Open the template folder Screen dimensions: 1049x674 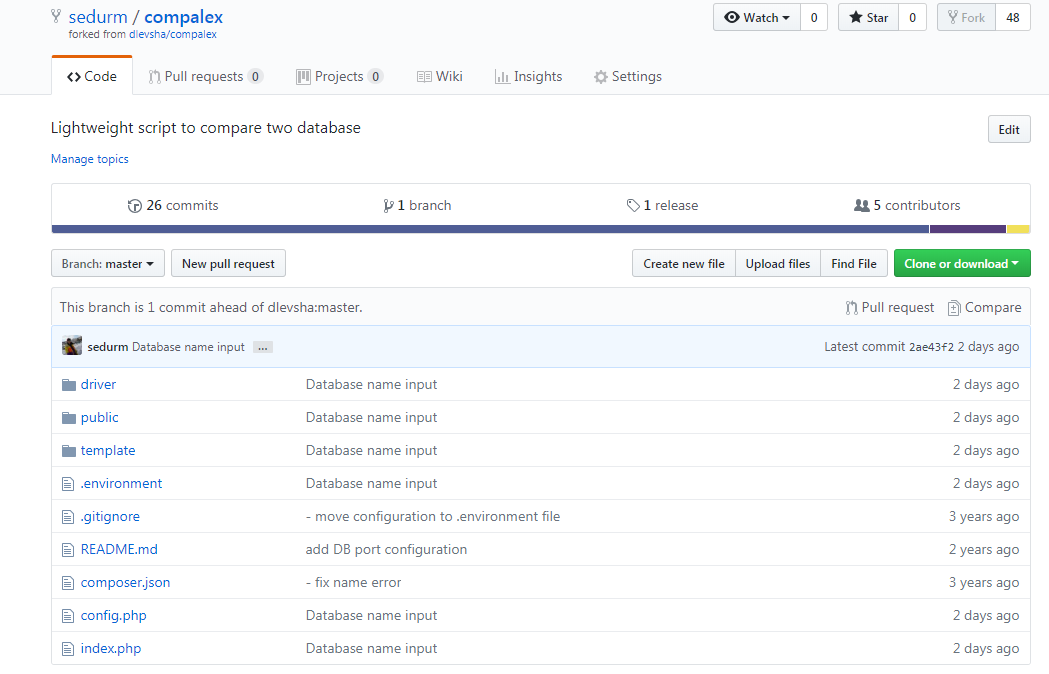[108, 450]
